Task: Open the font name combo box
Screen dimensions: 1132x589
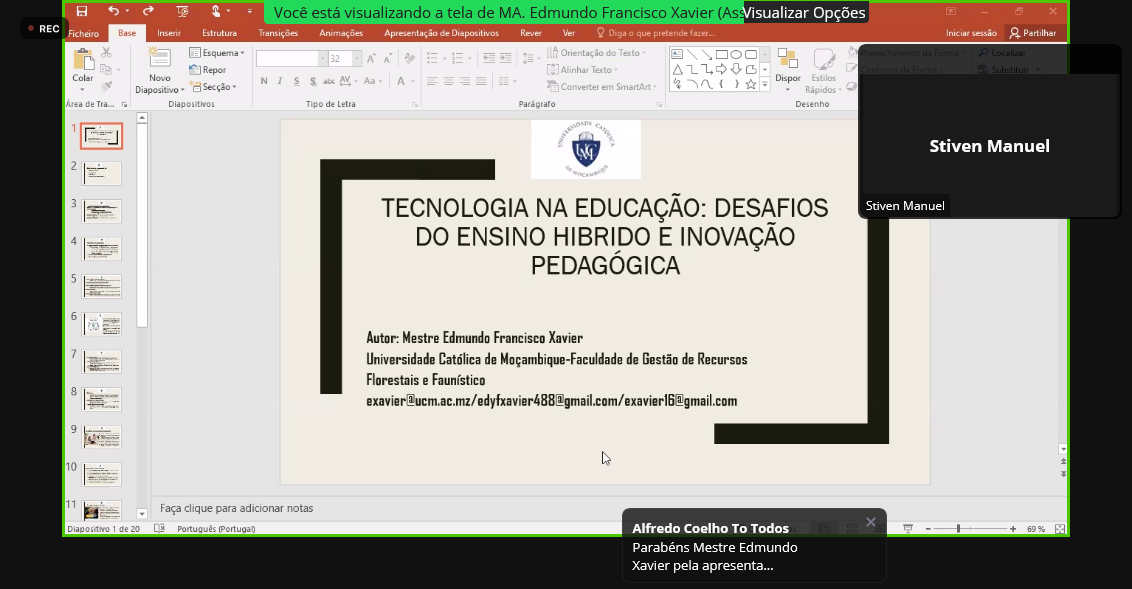Action: (x=292, y=58)
